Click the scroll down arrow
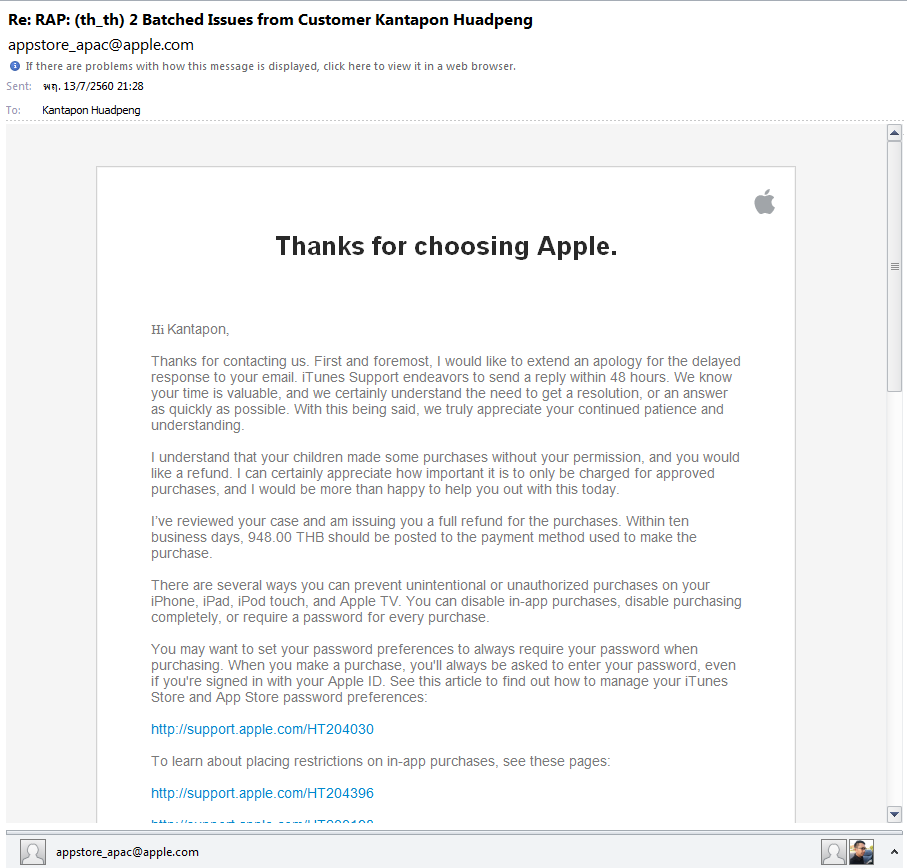This screenshot has height=868, width=907. click(x=894, y=814)
